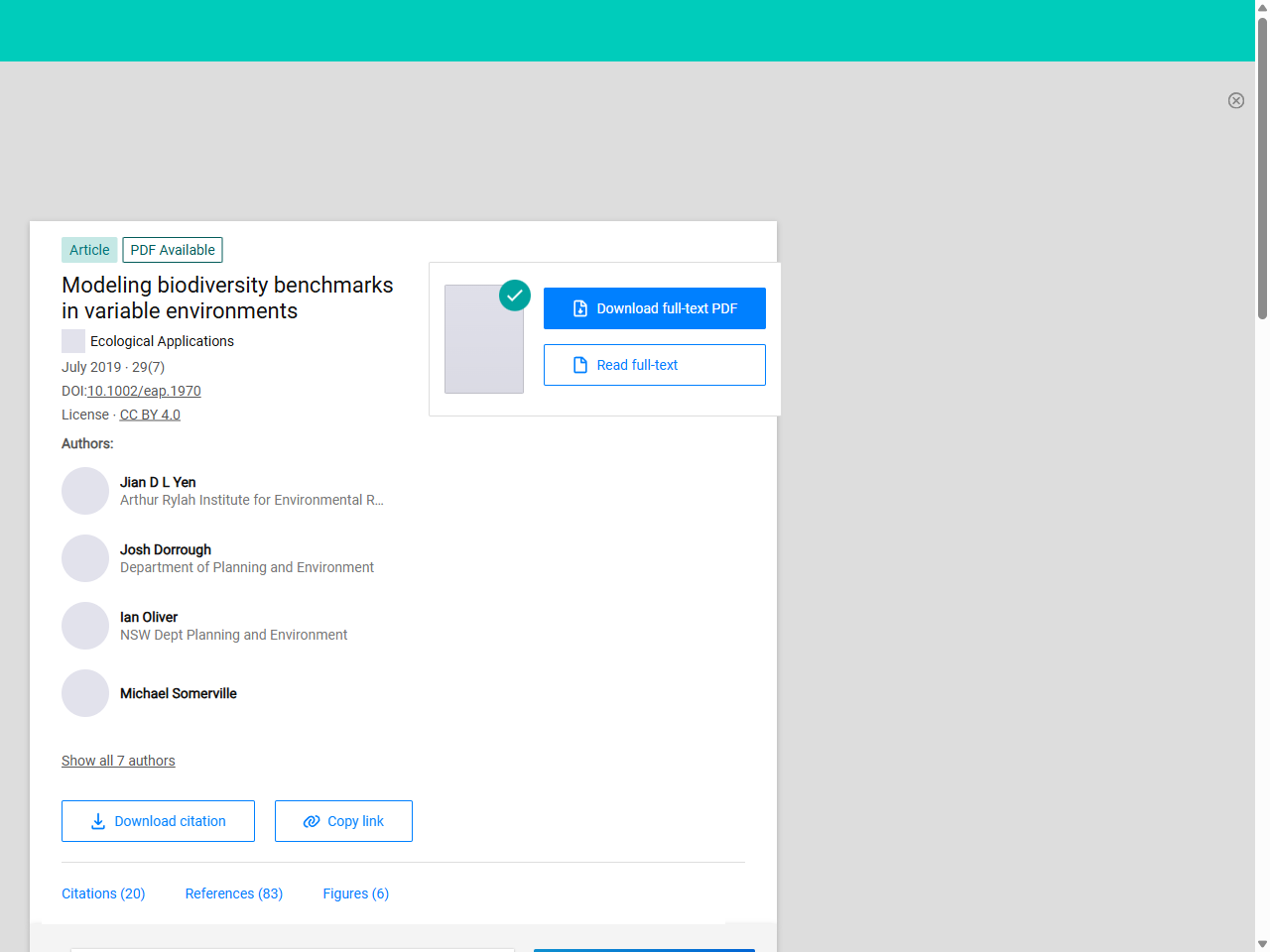The height and width of the screenshot is (952, 1270).
Task: Click scrollbar down arrow
Action: click(x=1262, y=944)
